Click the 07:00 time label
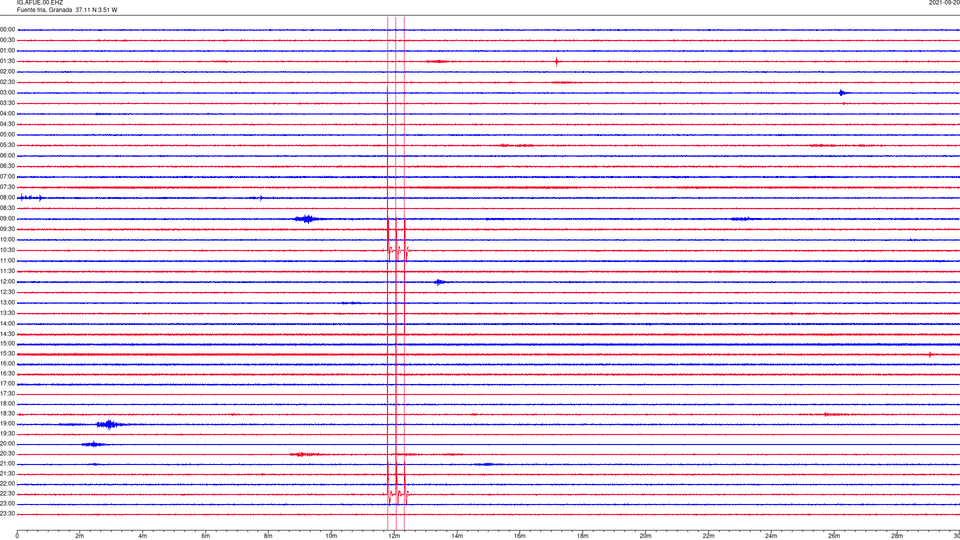The image size is (960, 540). [x=7, y=176]
